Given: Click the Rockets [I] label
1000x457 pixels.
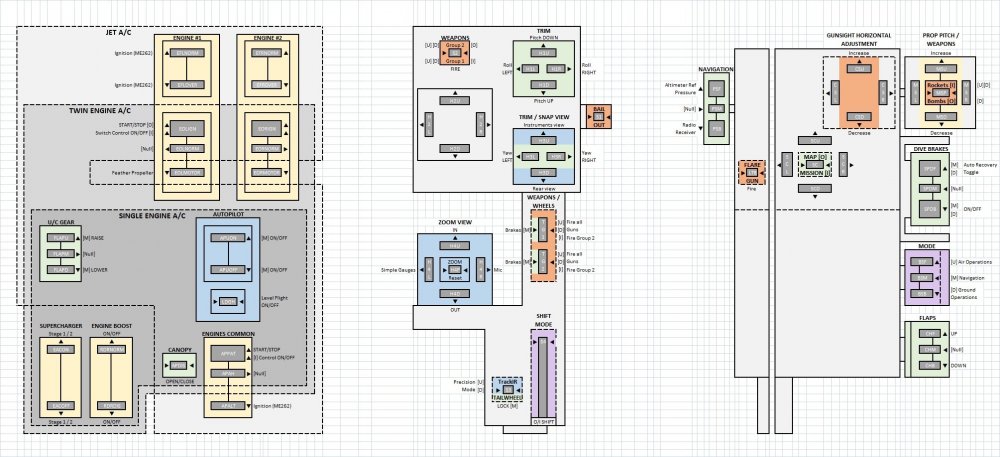Looking at the screenshot, I should (942, 85).
